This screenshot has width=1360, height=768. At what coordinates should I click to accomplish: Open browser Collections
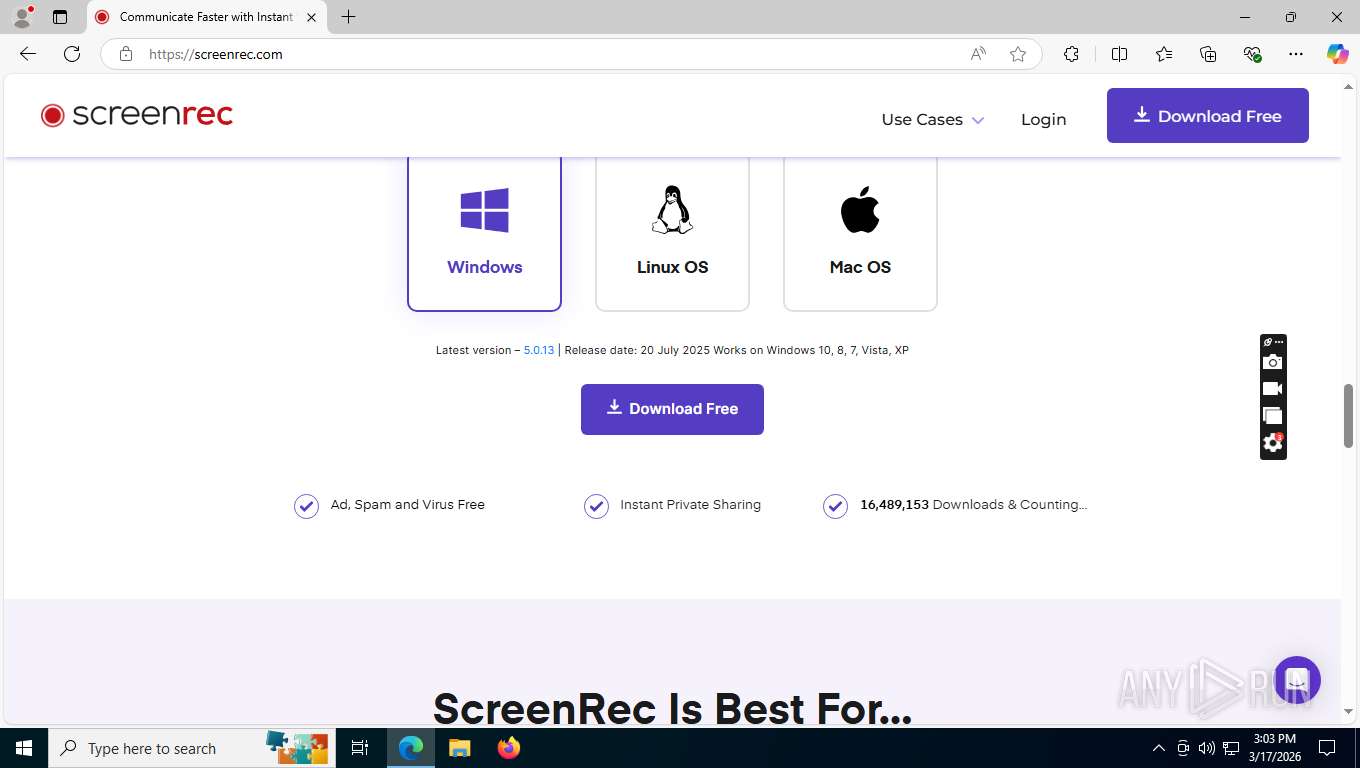point(1208,54)
